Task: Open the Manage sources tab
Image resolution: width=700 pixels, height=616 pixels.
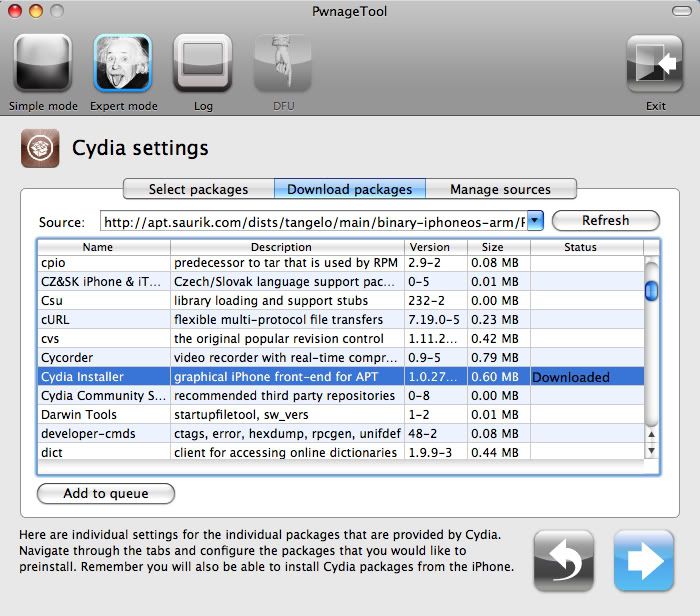Action: coord(500,189)
